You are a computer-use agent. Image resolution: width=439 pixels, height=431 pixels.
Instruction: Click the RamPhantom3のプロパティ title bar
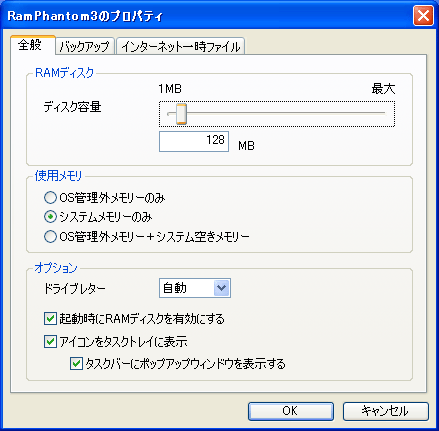[207, 16]
